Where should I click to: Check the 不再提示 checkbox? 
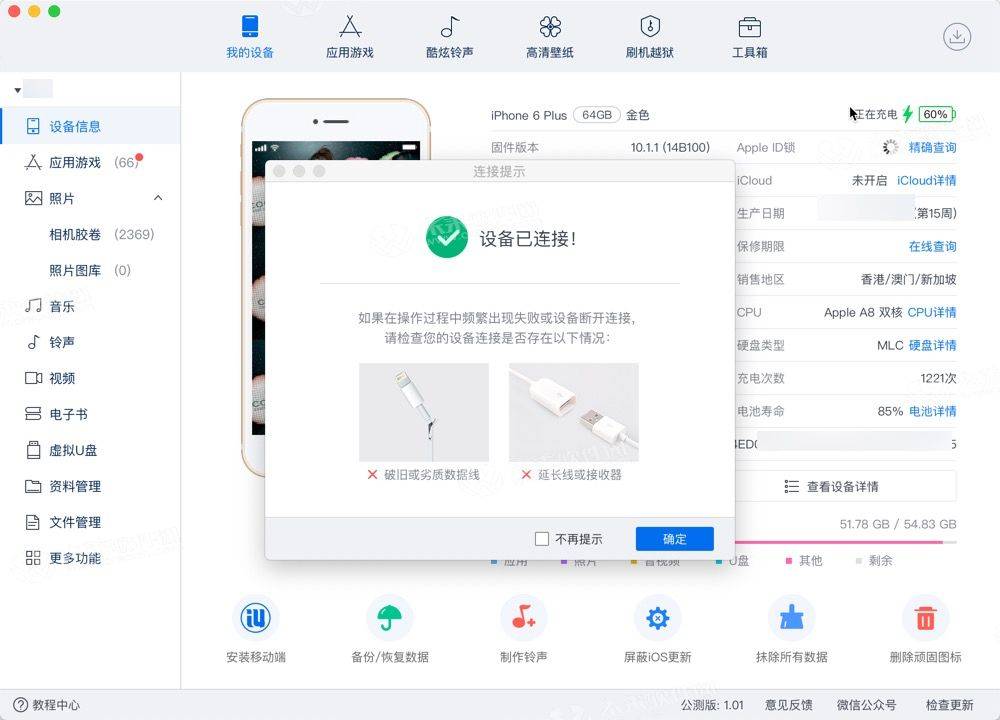click(x=541, y=539)
